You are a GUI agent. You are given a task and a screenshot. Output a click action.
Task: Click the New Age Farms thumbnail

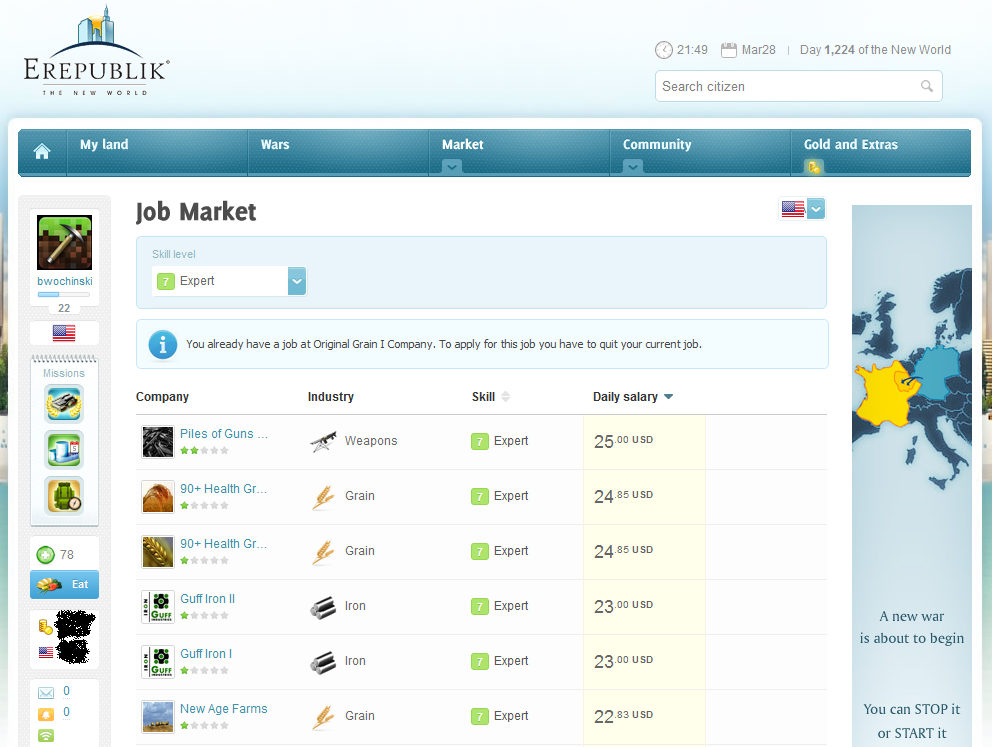(158, 717)
